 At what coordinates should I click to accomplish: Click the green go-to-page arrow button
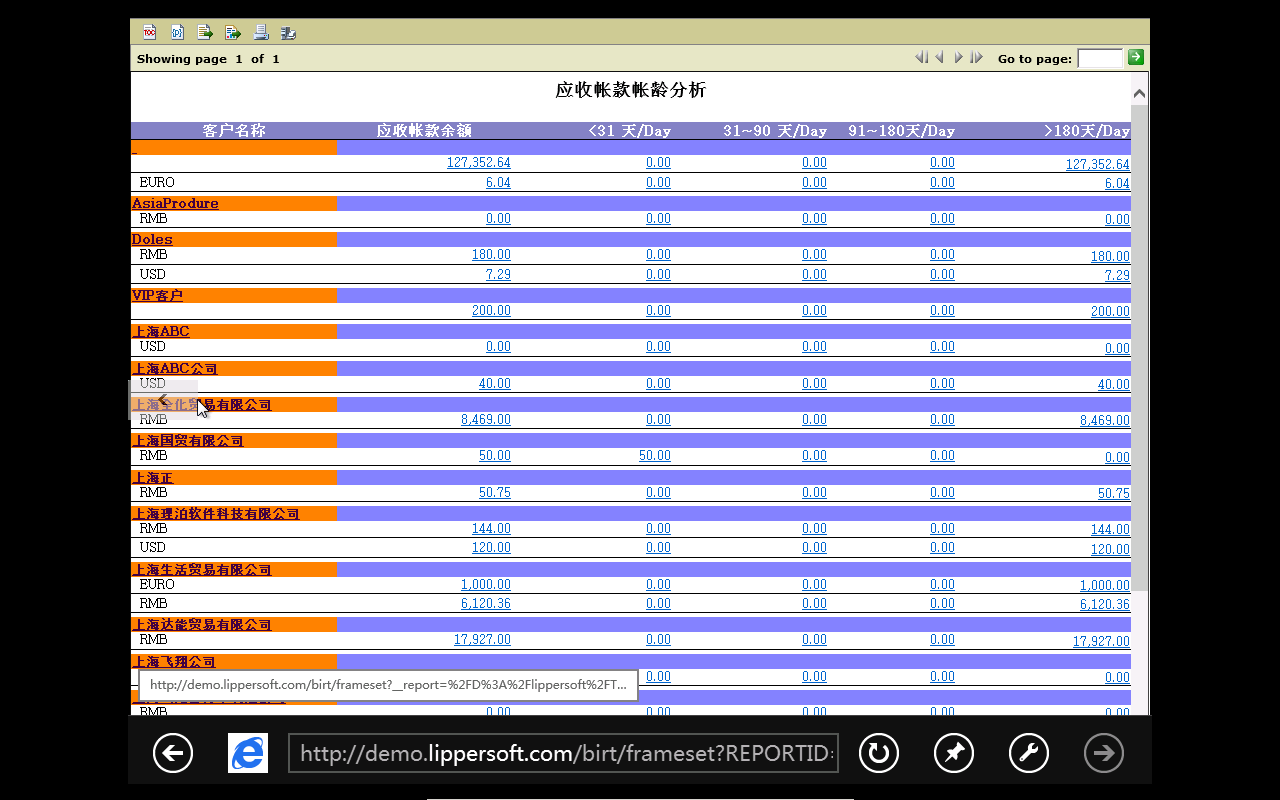pyautogui.click(x=1135, y=57)
